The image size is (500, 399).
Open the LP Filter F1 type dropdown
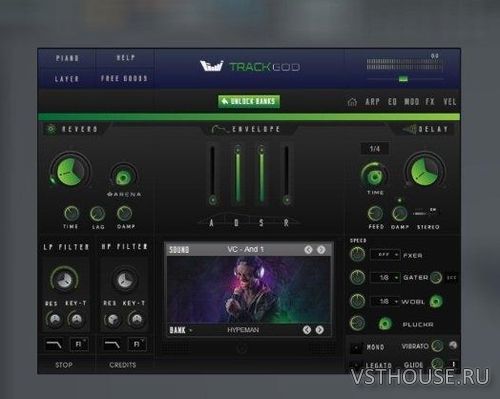pyautogui.click(x=79, y=344)
